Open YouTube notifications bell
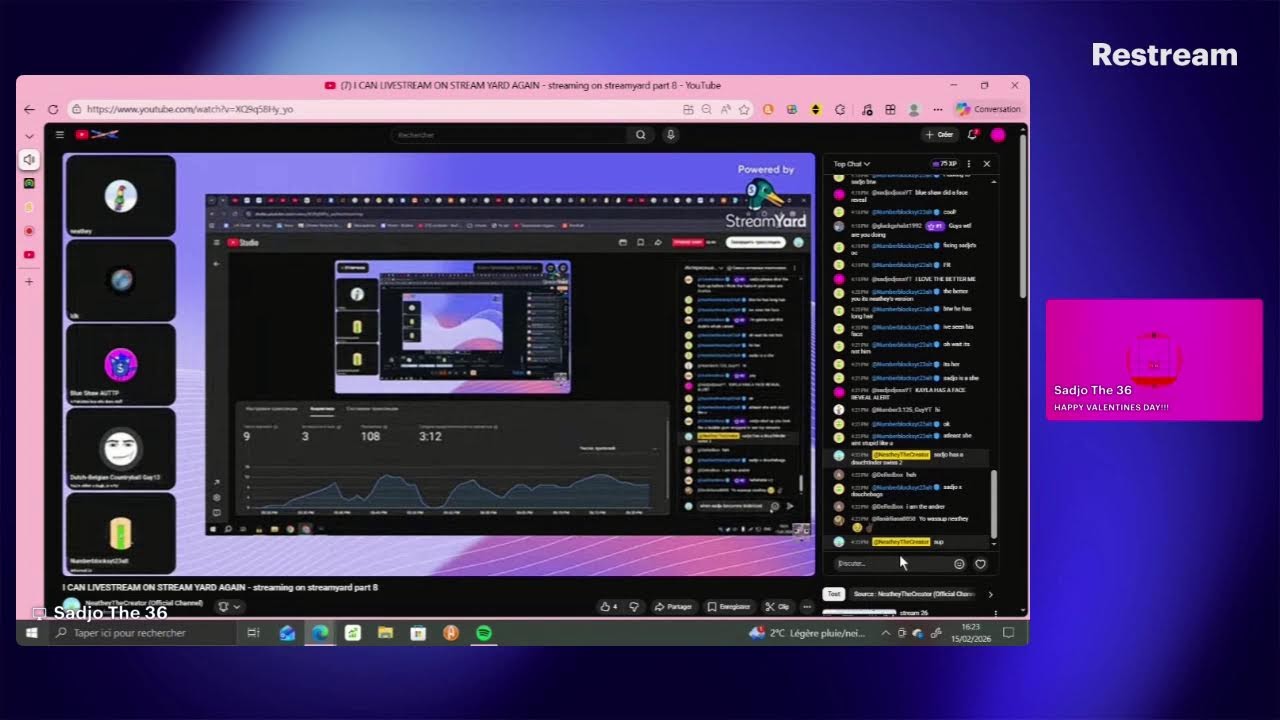This screenshot has height=720, width=1280. point(972,134)
